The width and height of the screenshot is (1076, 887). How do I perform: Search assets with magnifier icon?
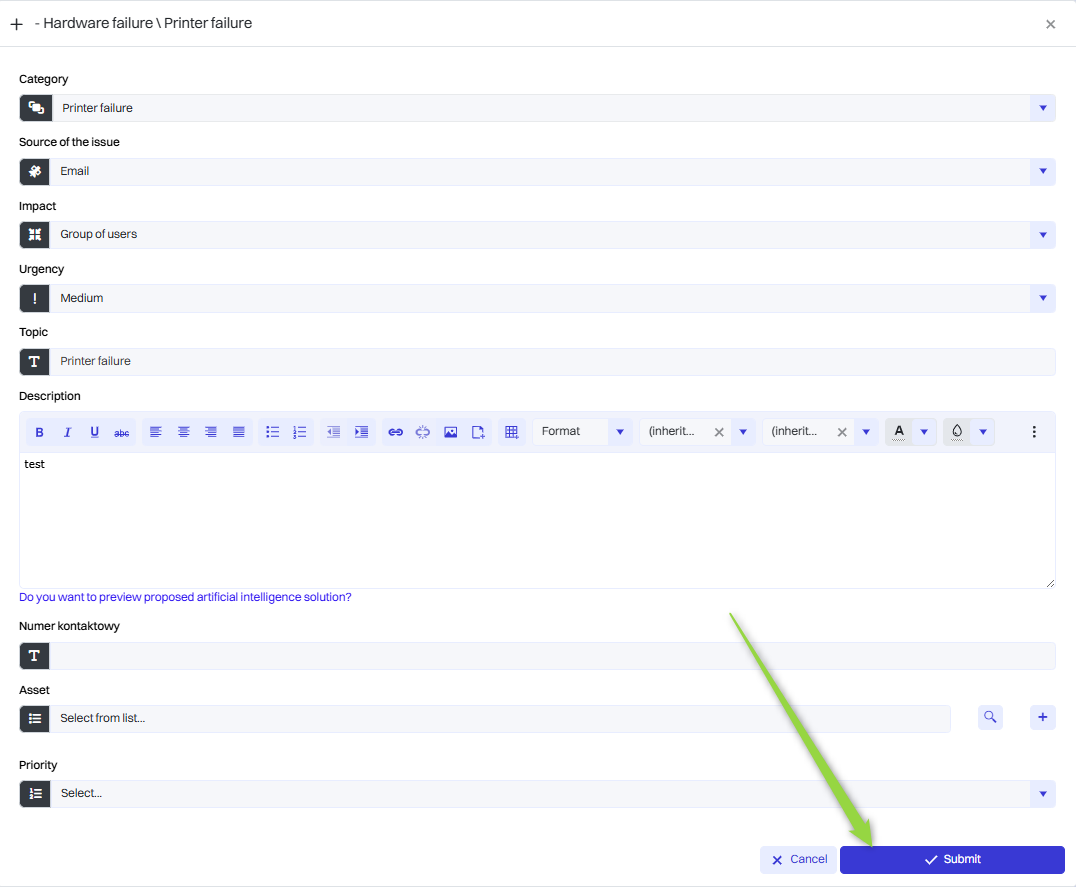point(990,717)
